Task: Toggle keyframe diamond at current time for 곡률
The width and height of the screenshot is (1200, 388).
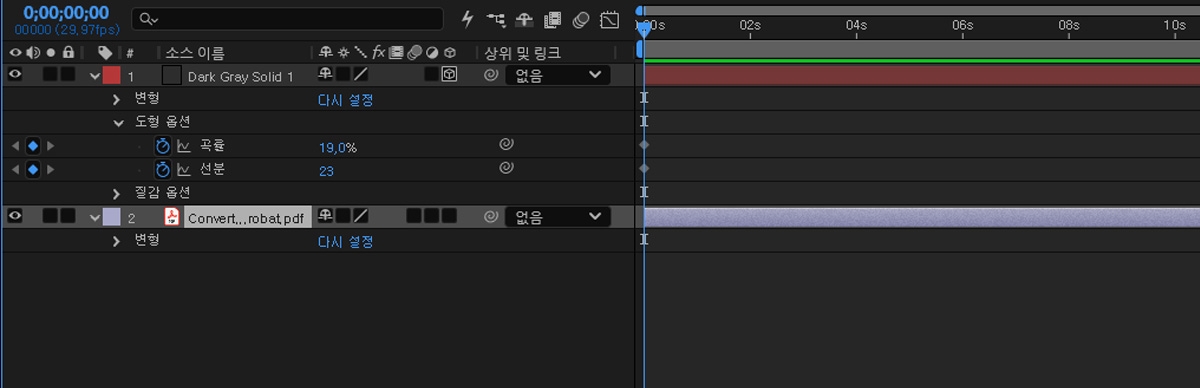Action: pos(33,146)
